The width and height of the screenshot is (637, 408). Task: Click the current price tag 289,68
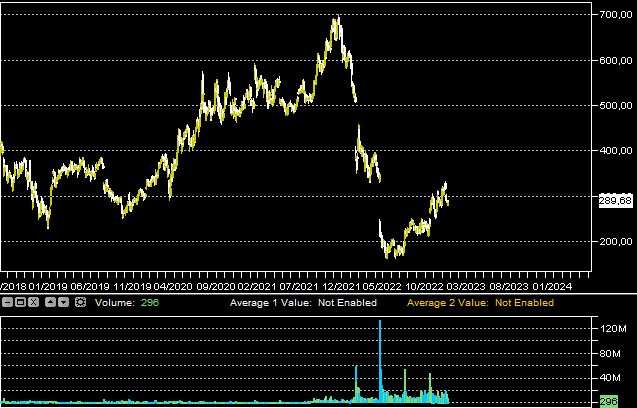pyautogui.click(x=615, y=201)
